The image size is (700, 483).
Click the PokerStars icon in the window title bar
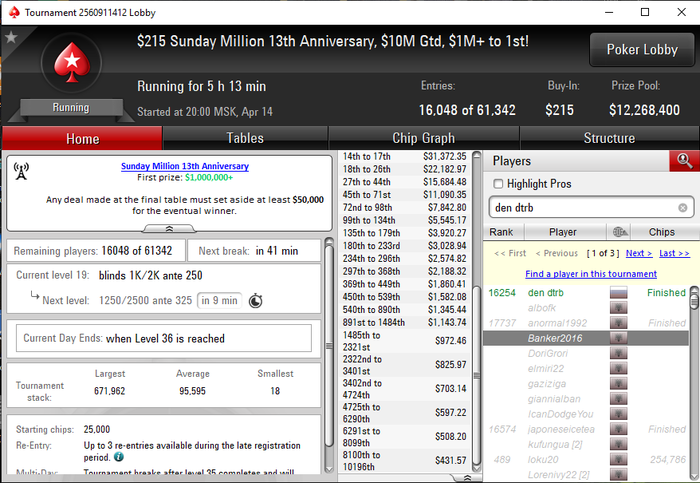coord(14,12)
